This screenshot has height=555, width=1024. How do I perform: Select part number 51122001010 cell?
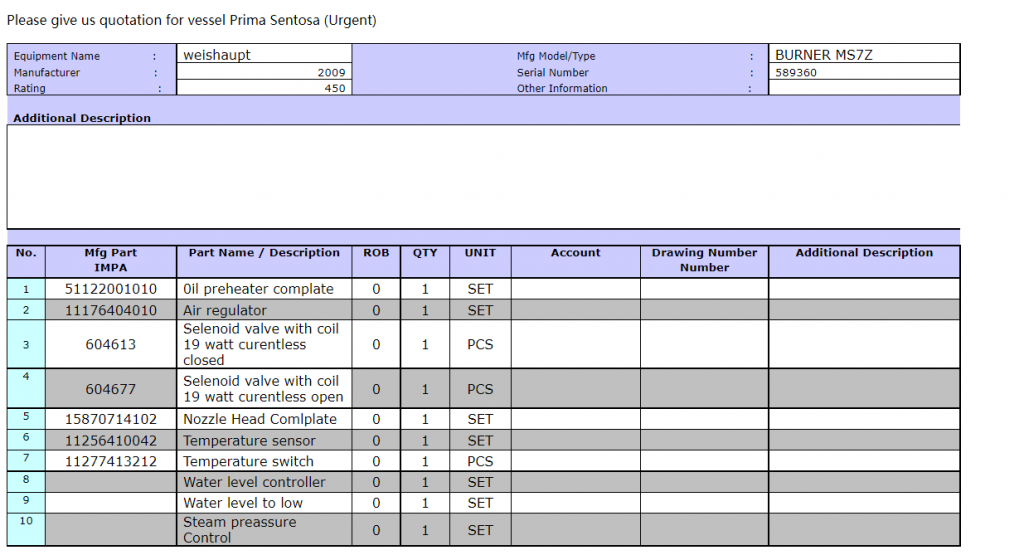pyautogui.click(x=110, y=289)
